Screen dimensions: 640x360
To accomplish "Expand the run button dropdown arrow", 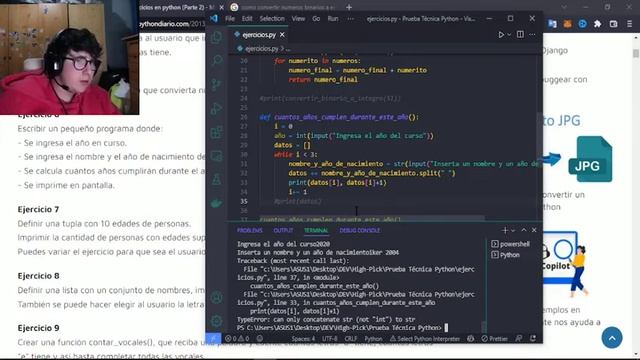I will 509,35.
